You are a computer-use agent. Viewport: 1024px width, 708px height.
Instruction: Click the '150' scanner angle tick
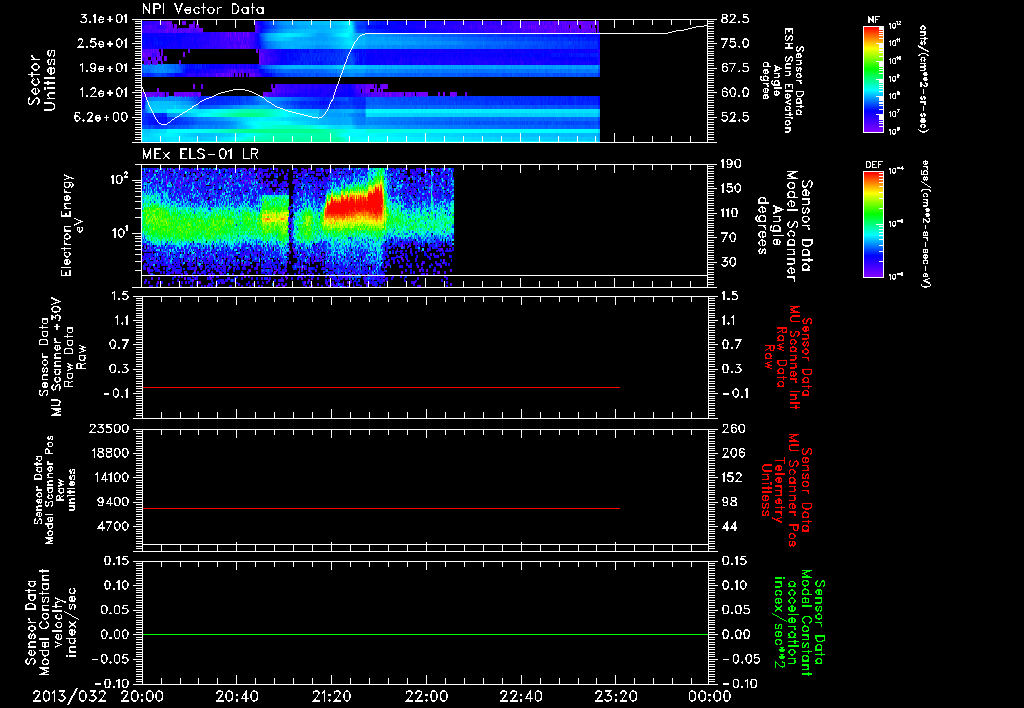click(x=731, y=188)
